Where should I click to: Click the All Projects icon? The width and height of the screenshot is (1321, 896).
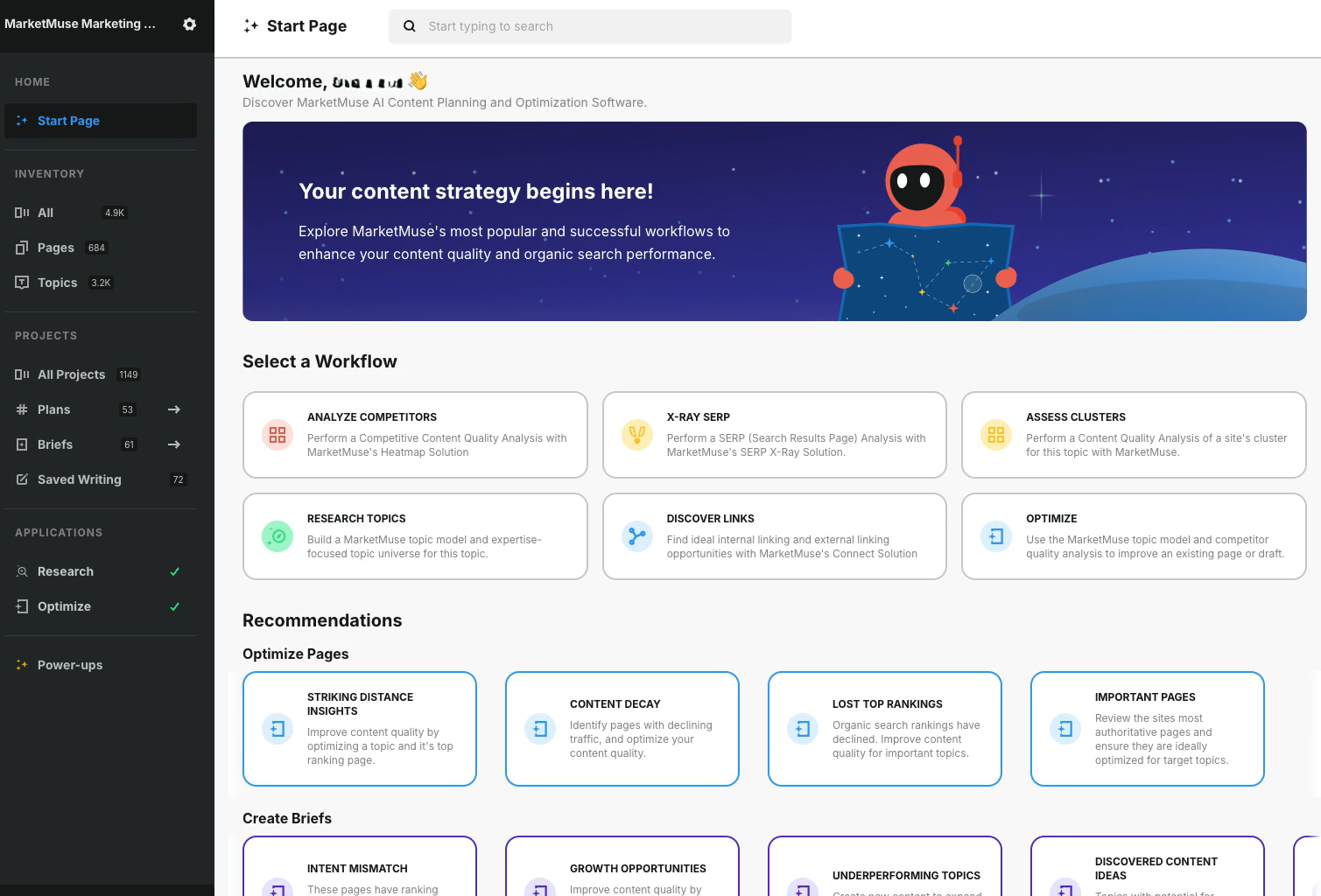[22, 374]
